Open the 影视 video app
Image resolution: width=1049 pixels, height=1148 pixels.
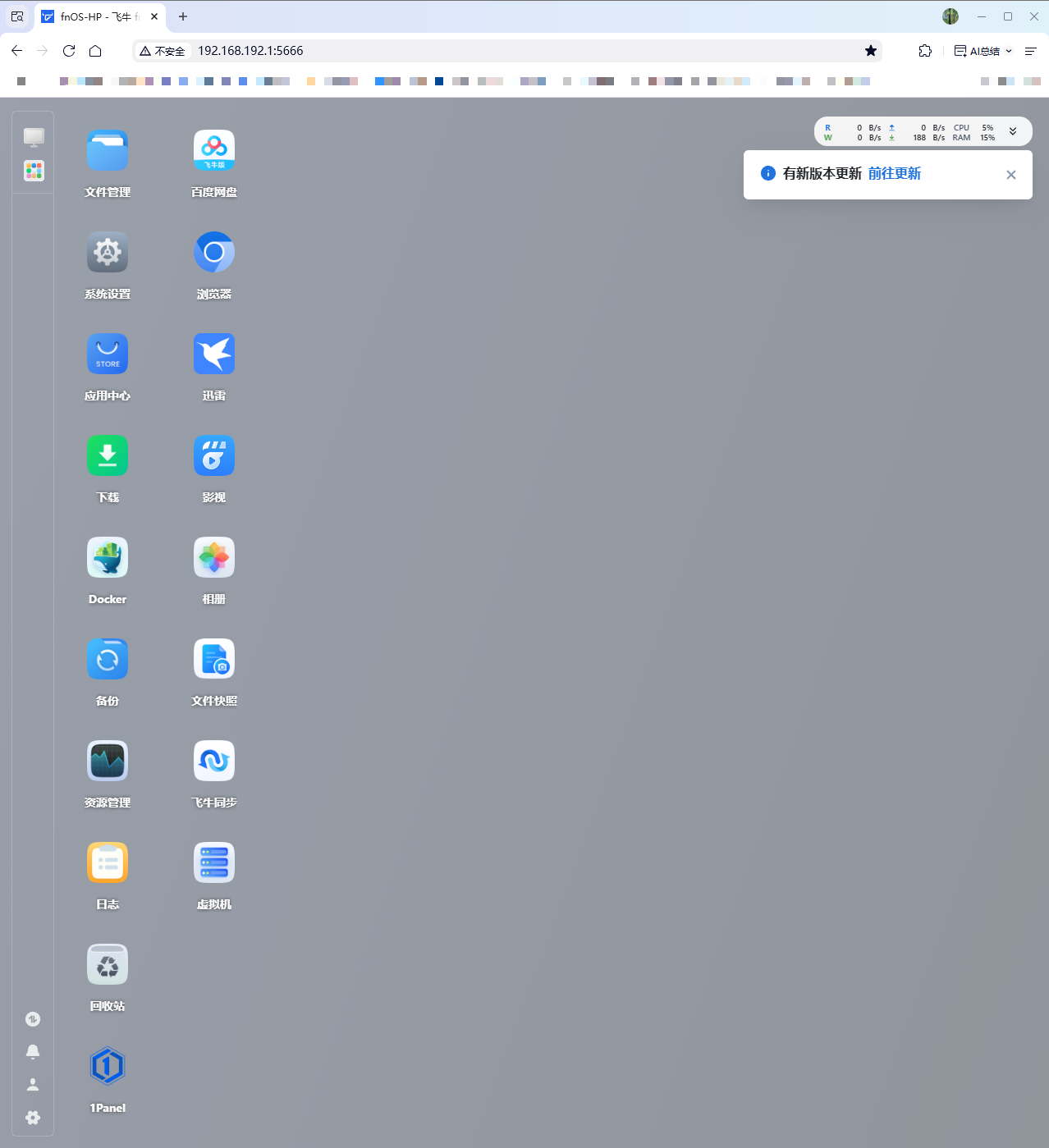(214, 455)
